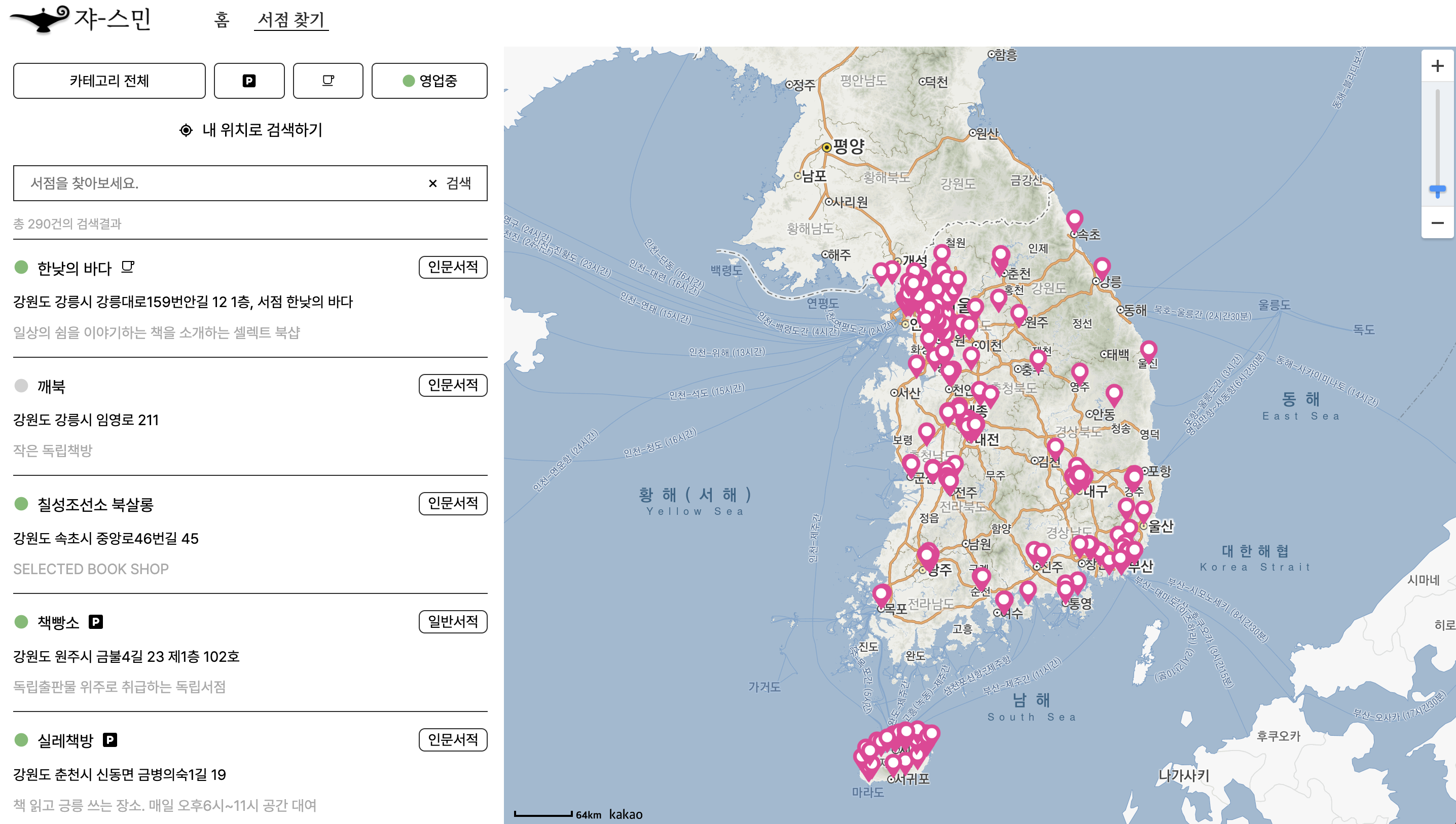The height and width of the screenshot is (824, 1456).
Task: Click the map marker east of 안동
Action: (x=1114, y=396)
